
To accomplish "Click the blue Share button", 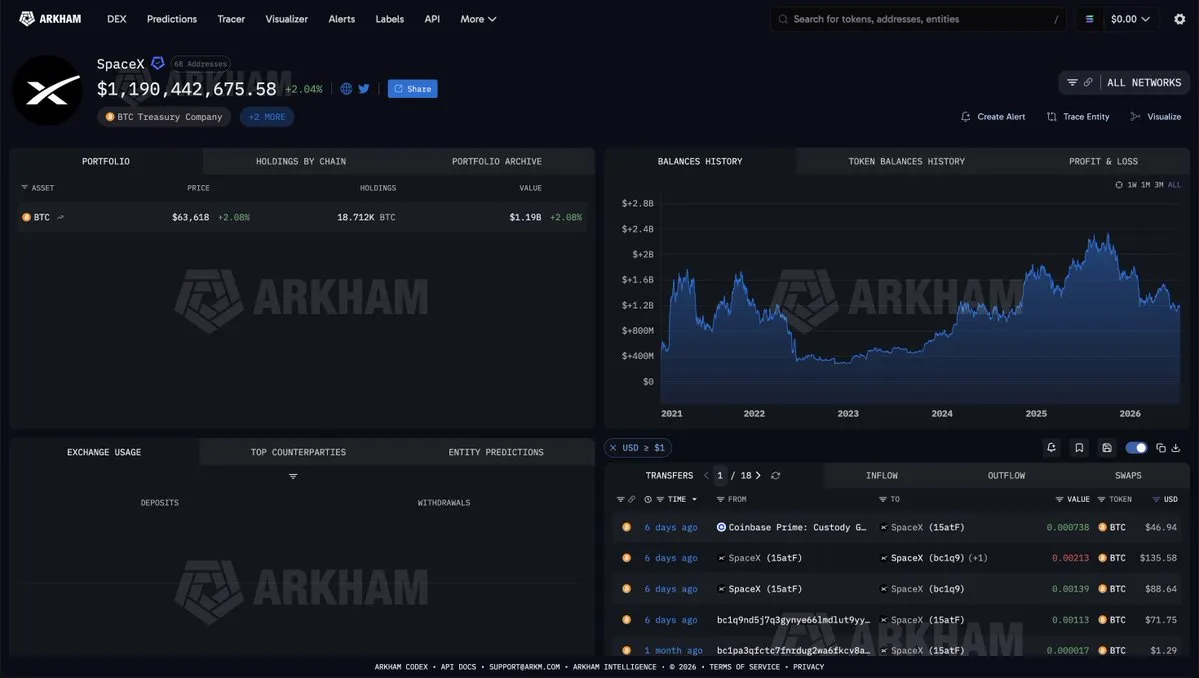I will coord(412,89).
